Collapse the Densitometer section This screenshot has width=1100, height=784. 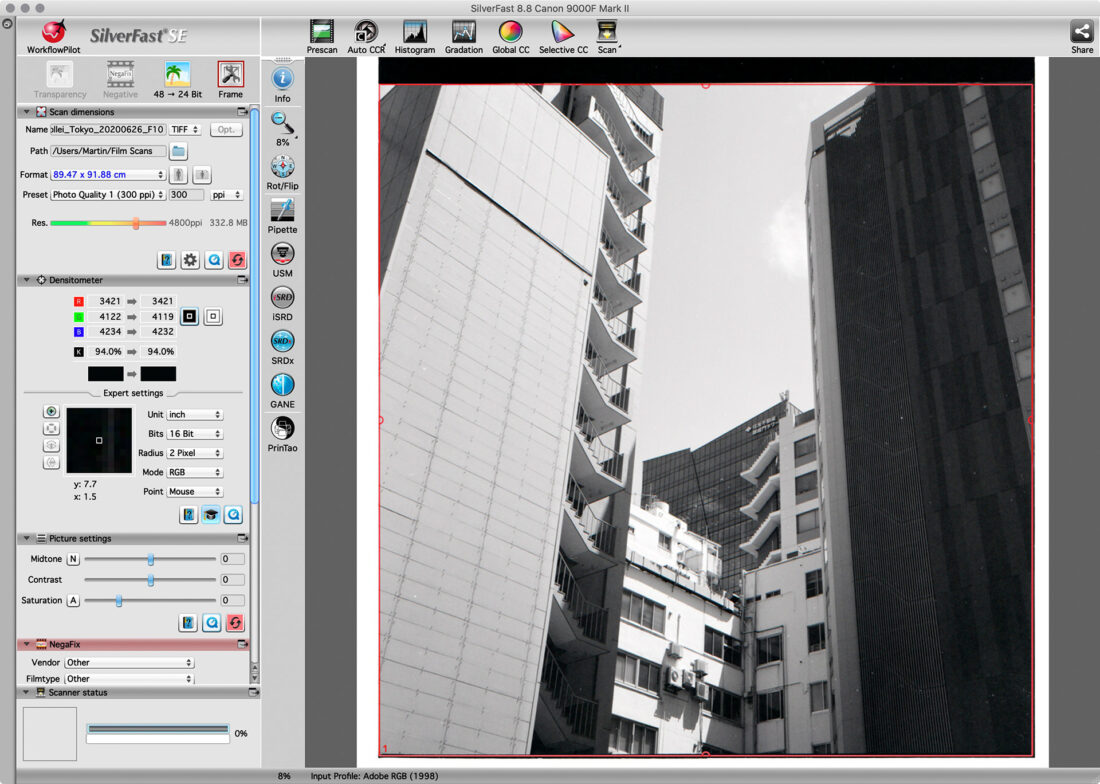tap(26, 280)
